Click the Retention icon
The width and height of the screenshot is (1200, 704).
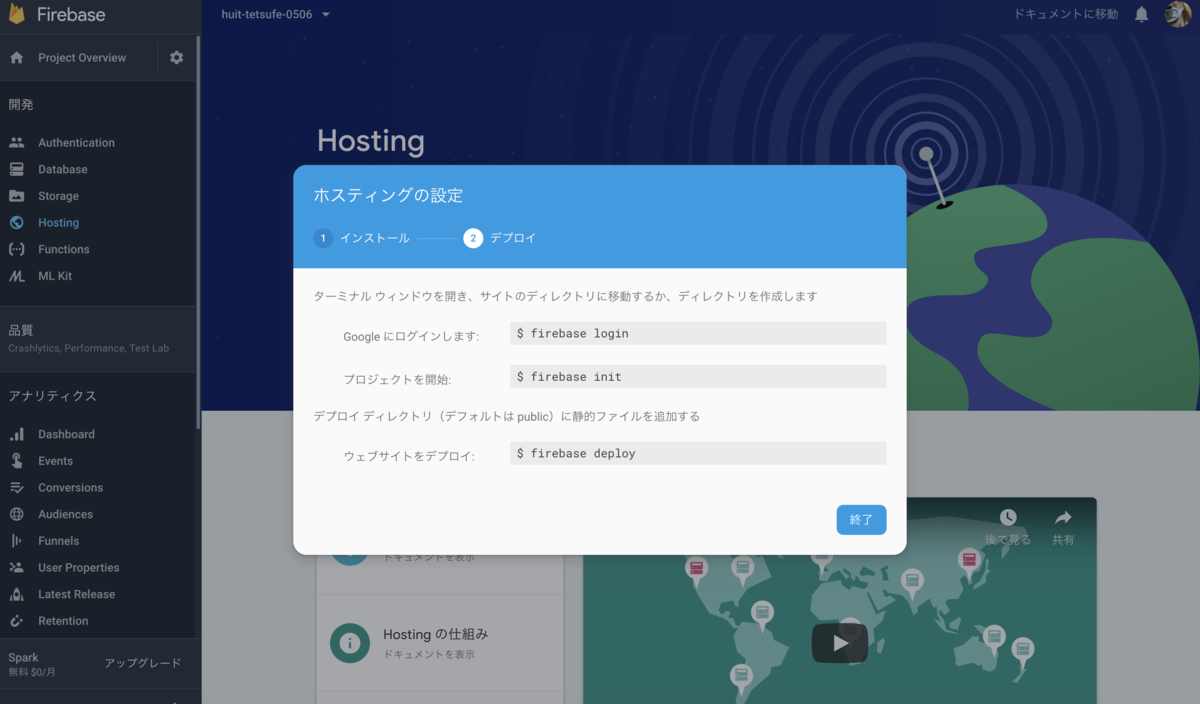click(16, 621)
